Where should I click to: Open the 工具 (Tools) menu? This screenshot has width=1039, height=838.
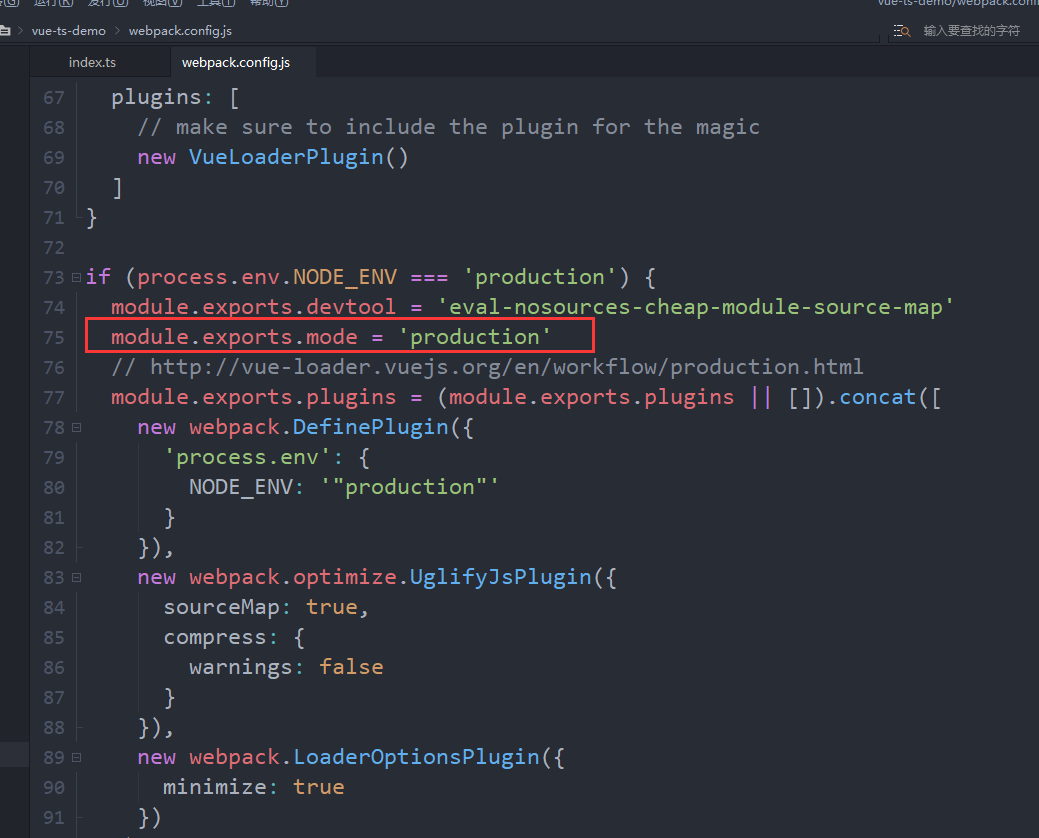213,3
